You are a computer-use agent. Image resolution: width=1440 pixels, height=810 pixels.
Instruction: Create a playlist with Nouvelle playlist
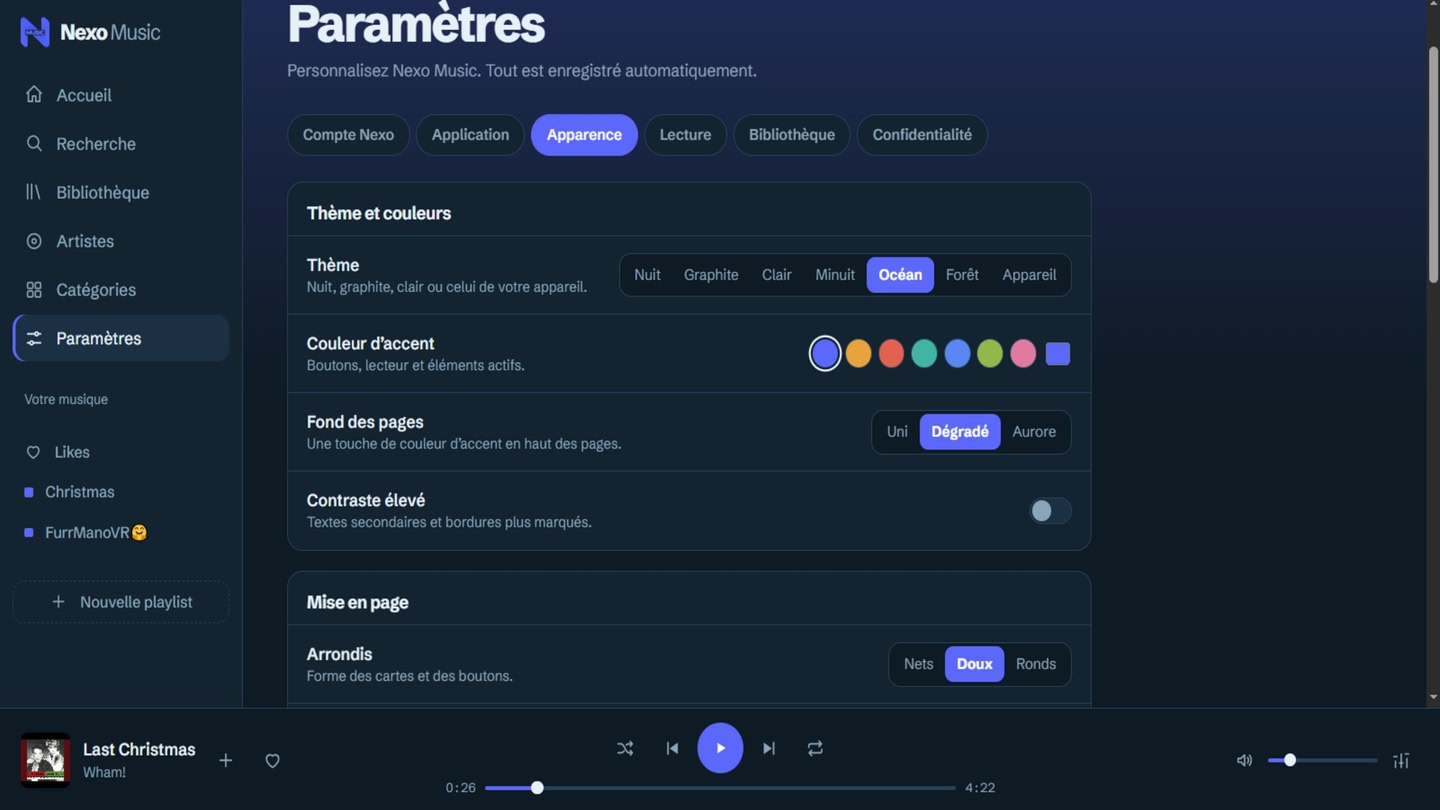(121, 602)
